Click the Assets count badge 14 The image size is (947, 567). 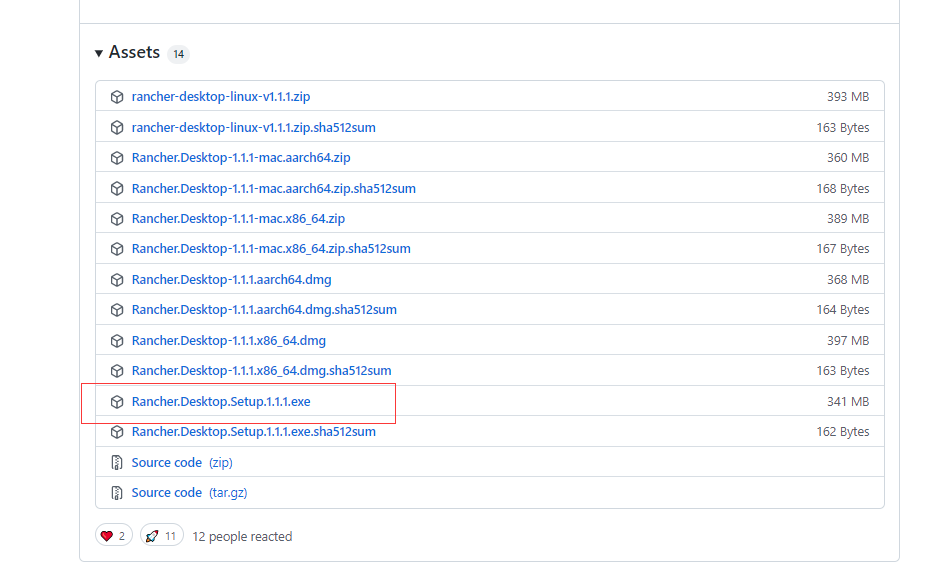[178, 54]
